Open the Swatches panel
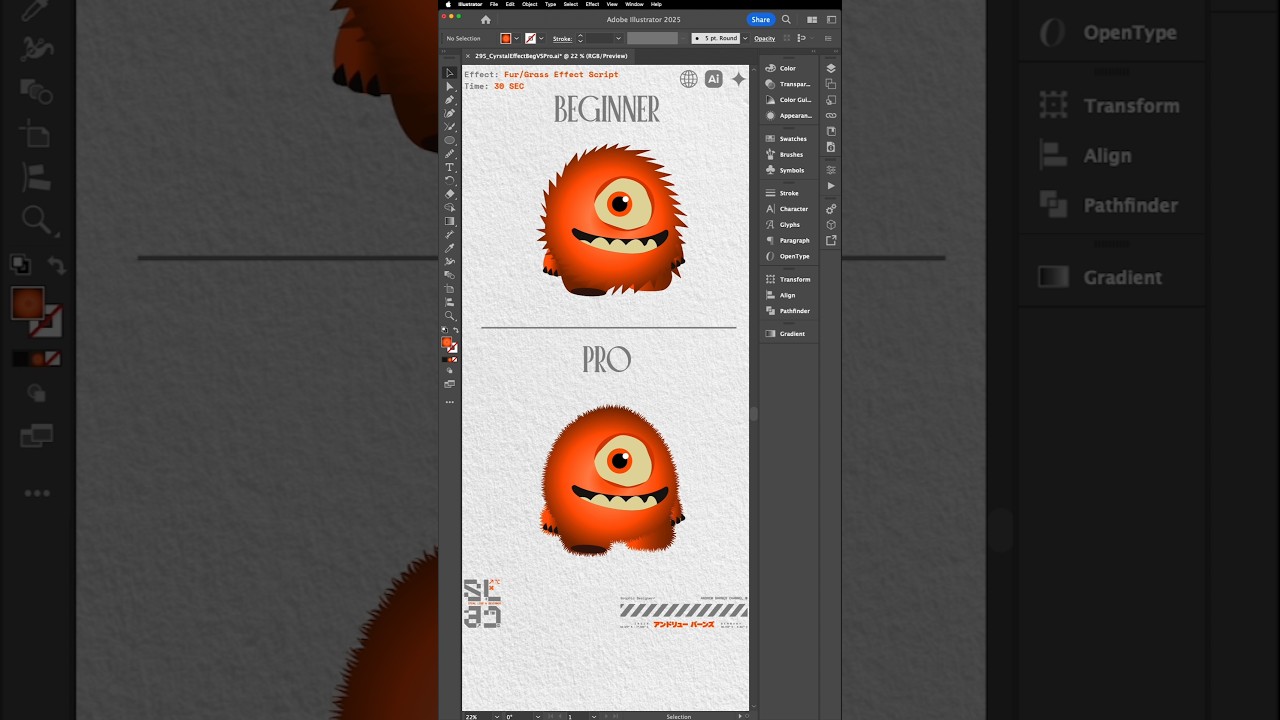Screen dimensions: 1280x720 coord(788,139)
